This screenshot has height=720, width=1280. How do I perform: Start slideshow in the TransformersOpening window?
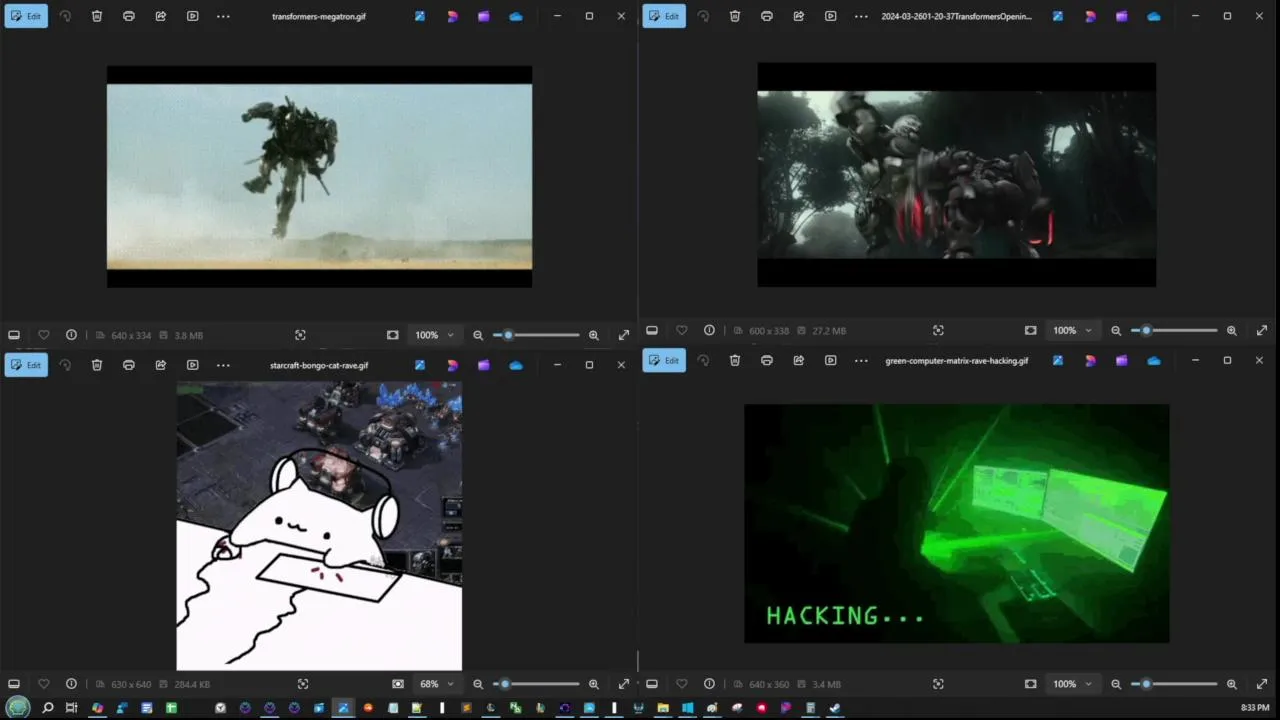[x=831, y=16]
